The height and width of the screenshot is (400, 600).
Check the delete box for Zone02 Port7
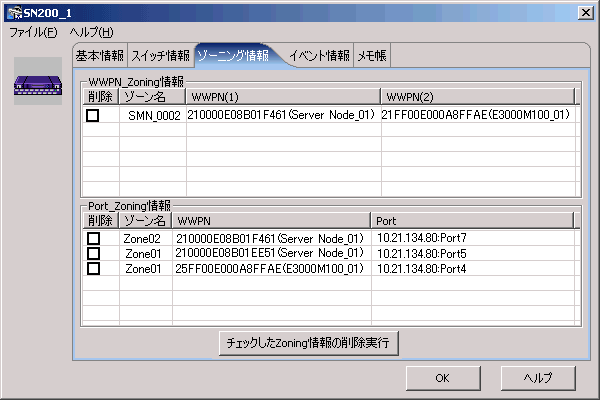coord(93,238)
